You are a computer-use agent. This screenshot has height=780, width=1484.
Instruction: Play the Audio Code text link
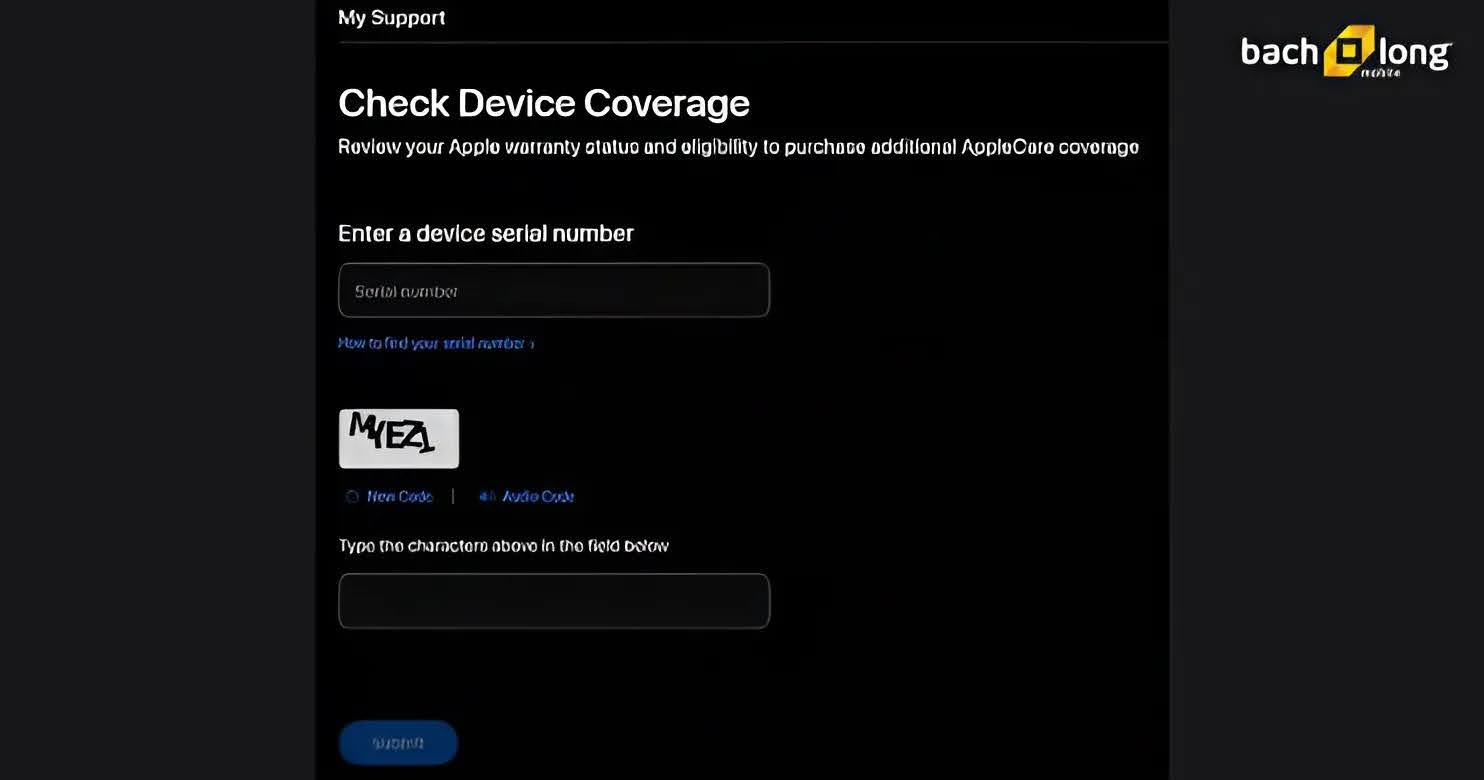pos(538,496)
